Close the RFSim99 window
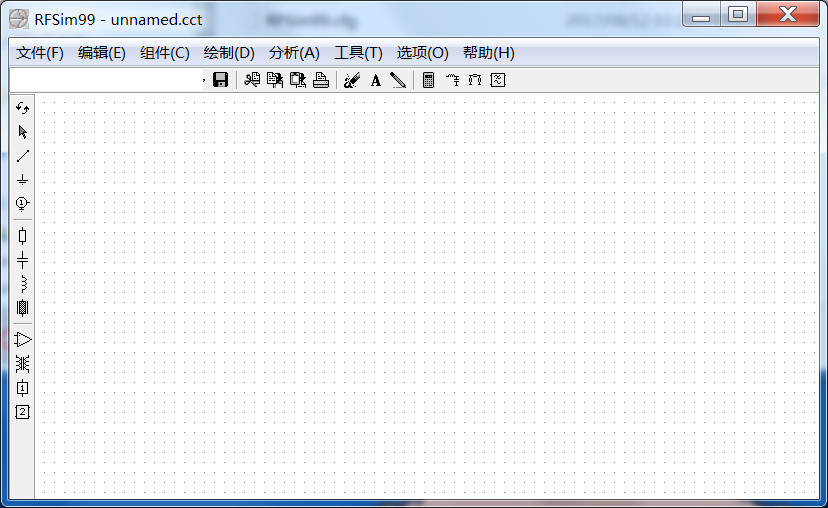The height and width of the screenshot is (508, 828). (x=788, y=14)
